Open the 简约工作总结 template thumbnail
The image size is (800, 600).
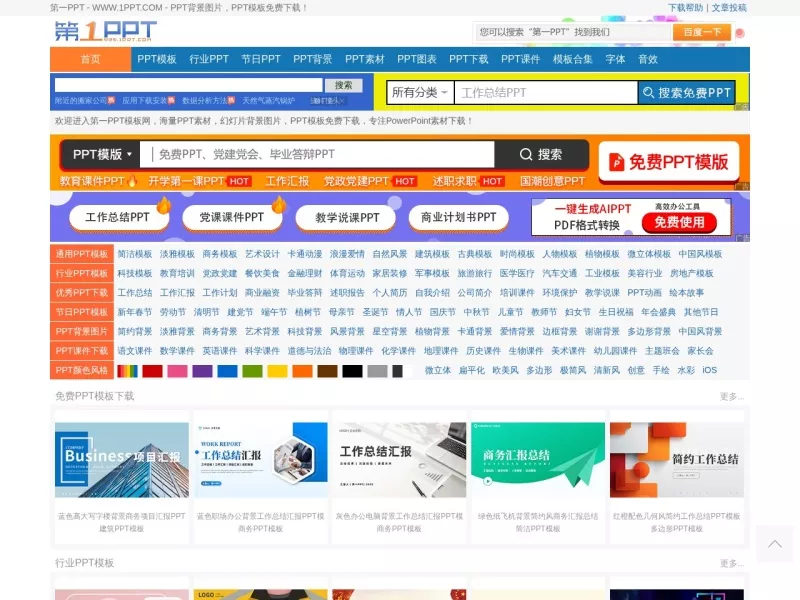(x=677, y=460)
